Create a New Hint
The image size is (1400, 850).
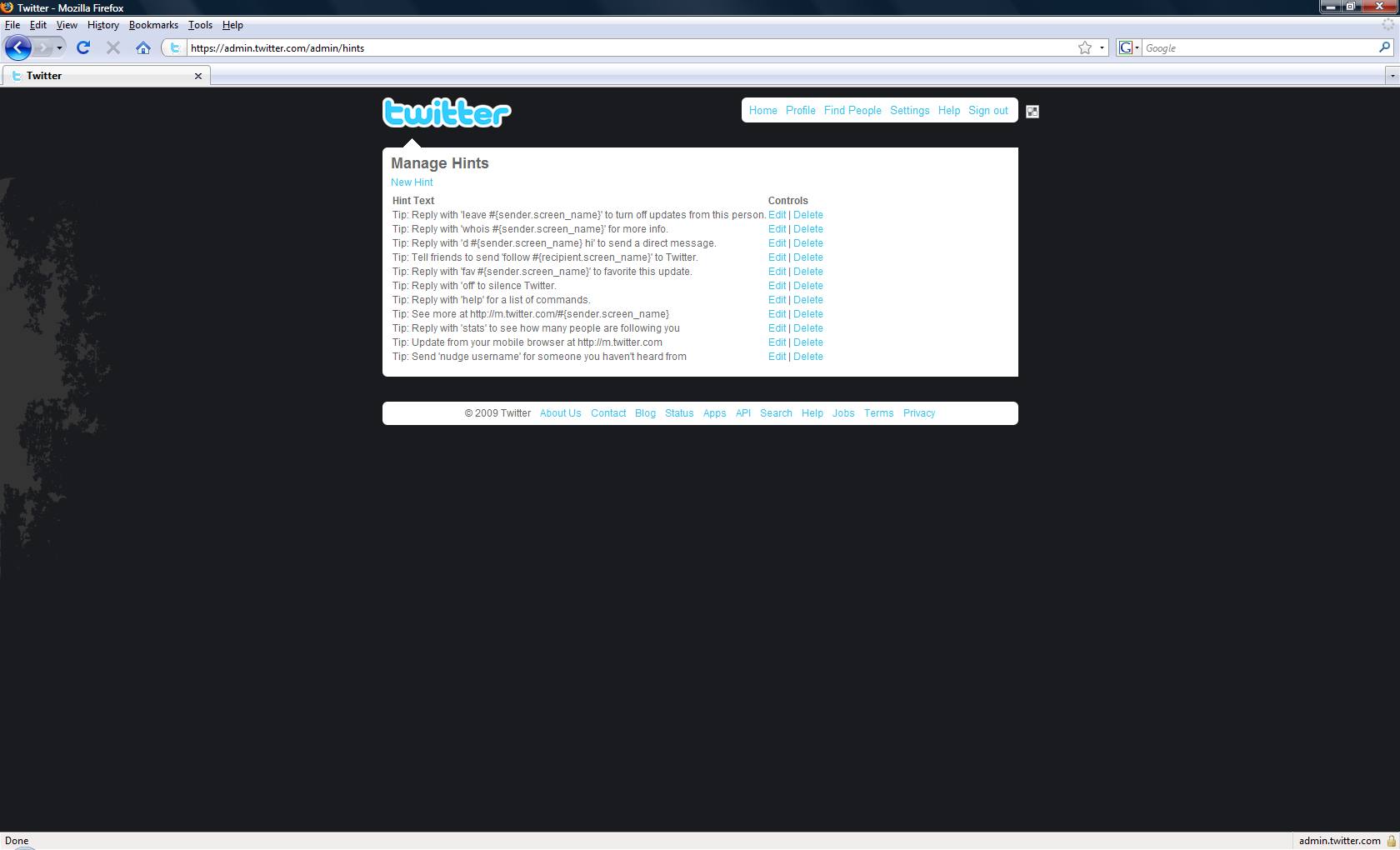click(412, 182)
